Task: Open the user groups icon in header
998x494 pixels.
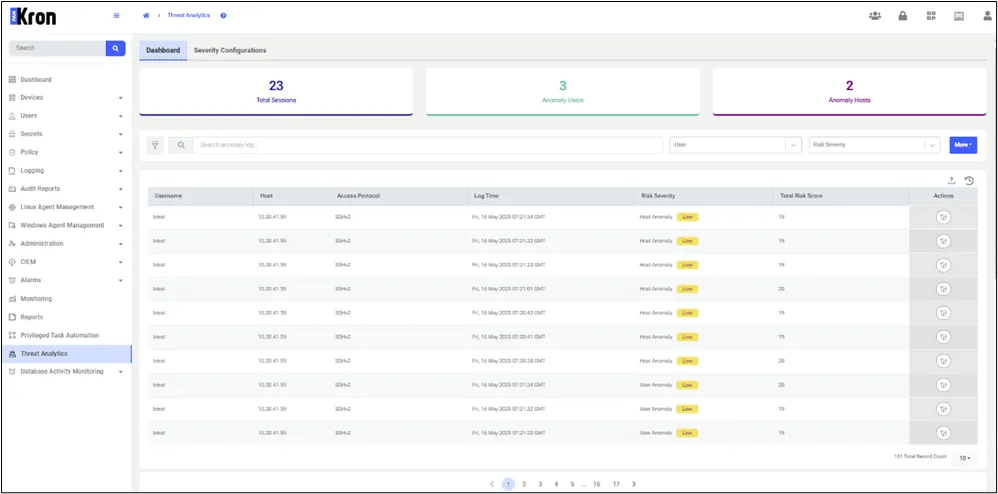Action: point(875,16)
